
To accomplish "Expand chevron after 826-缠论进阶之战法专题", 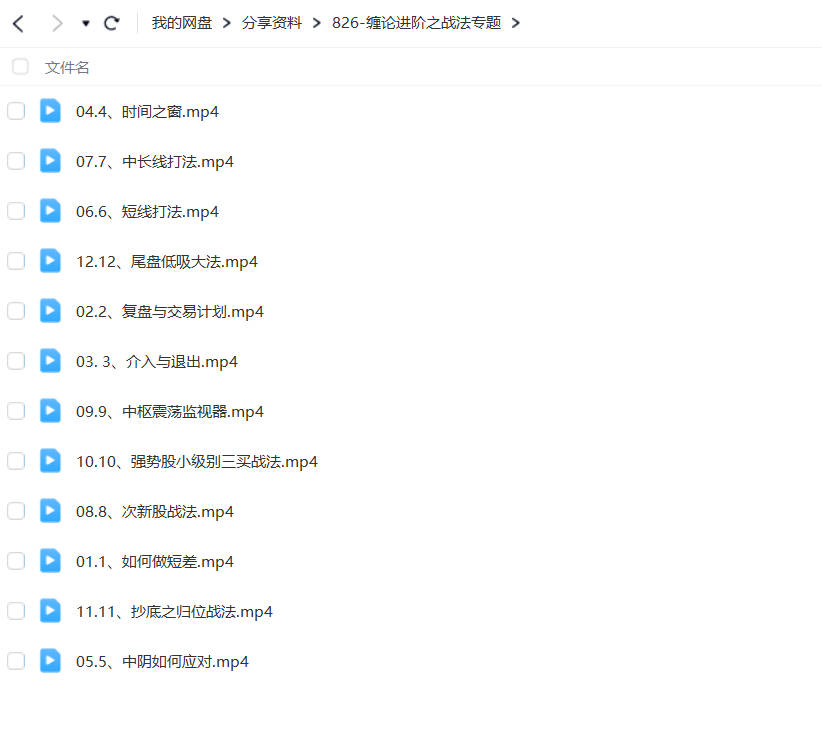I will click(x=516, y=23).
